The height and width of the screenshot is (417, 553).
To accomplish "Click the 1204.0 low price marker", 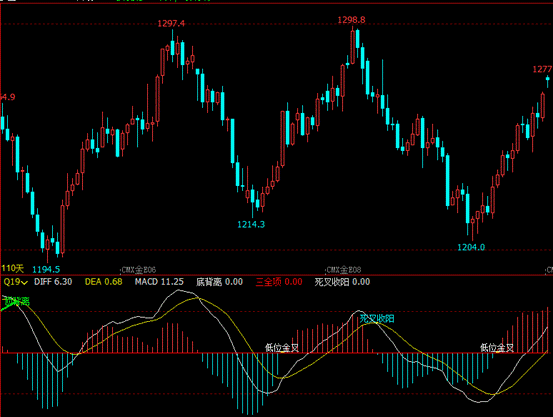I will [x=471, y=247].
